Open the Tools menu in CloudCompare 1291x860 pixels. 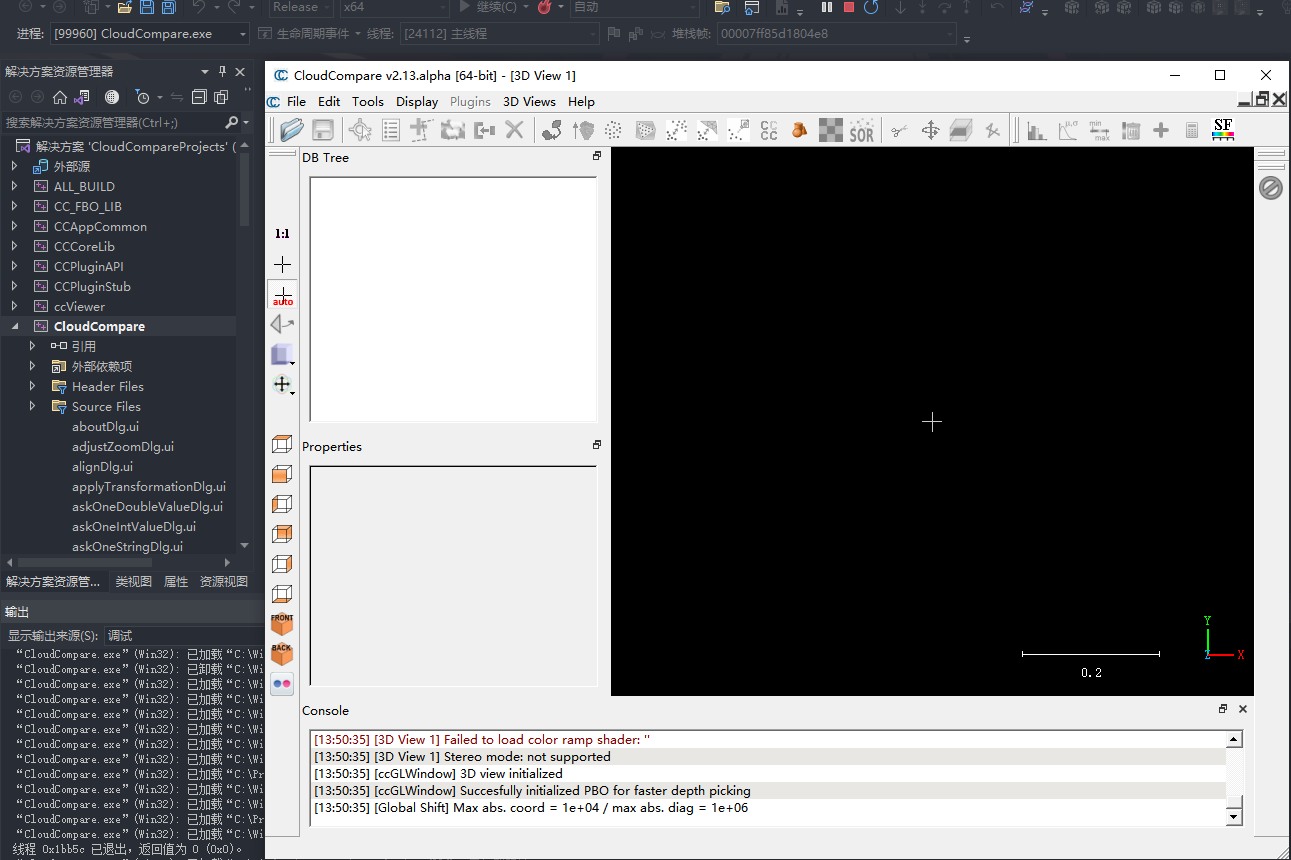pos(368,101)
